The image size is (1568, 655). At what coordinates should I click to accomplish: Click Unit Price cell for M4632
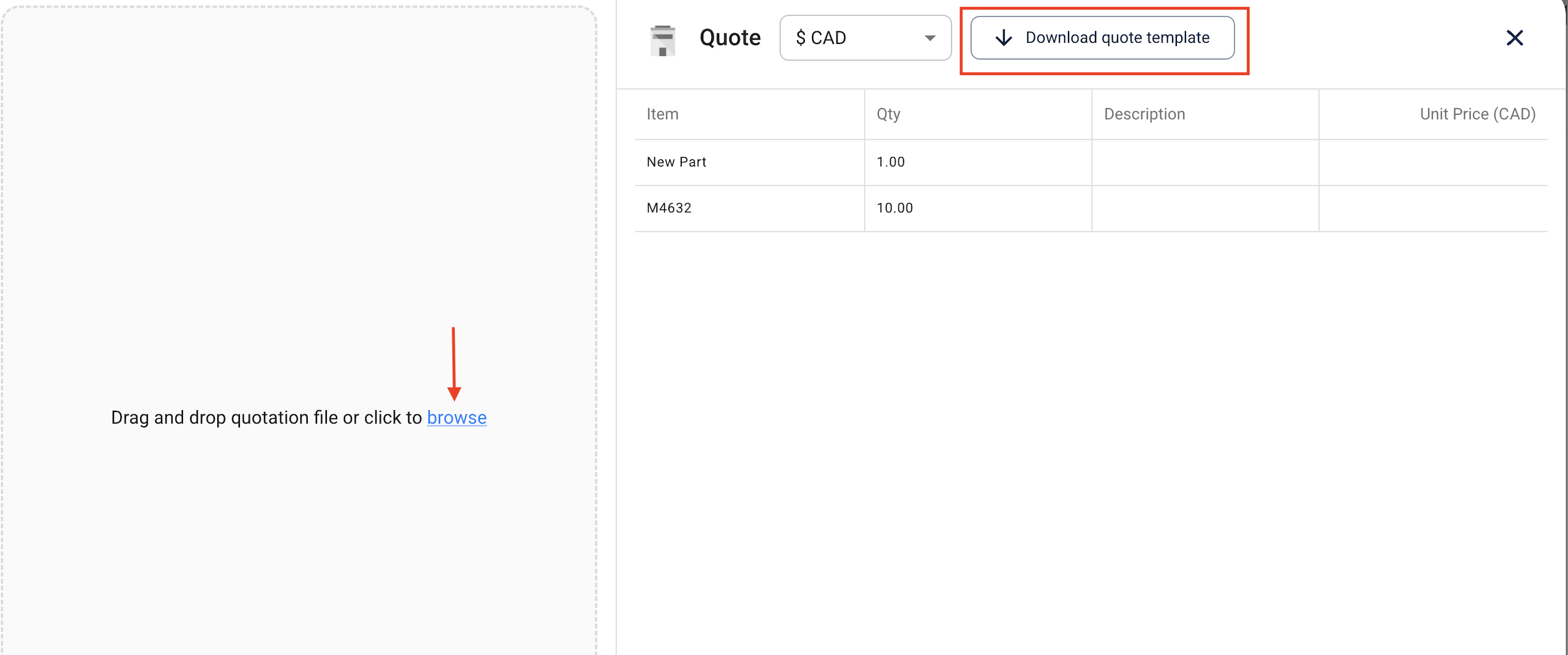pyautogui.click(x=1432, y=208)
